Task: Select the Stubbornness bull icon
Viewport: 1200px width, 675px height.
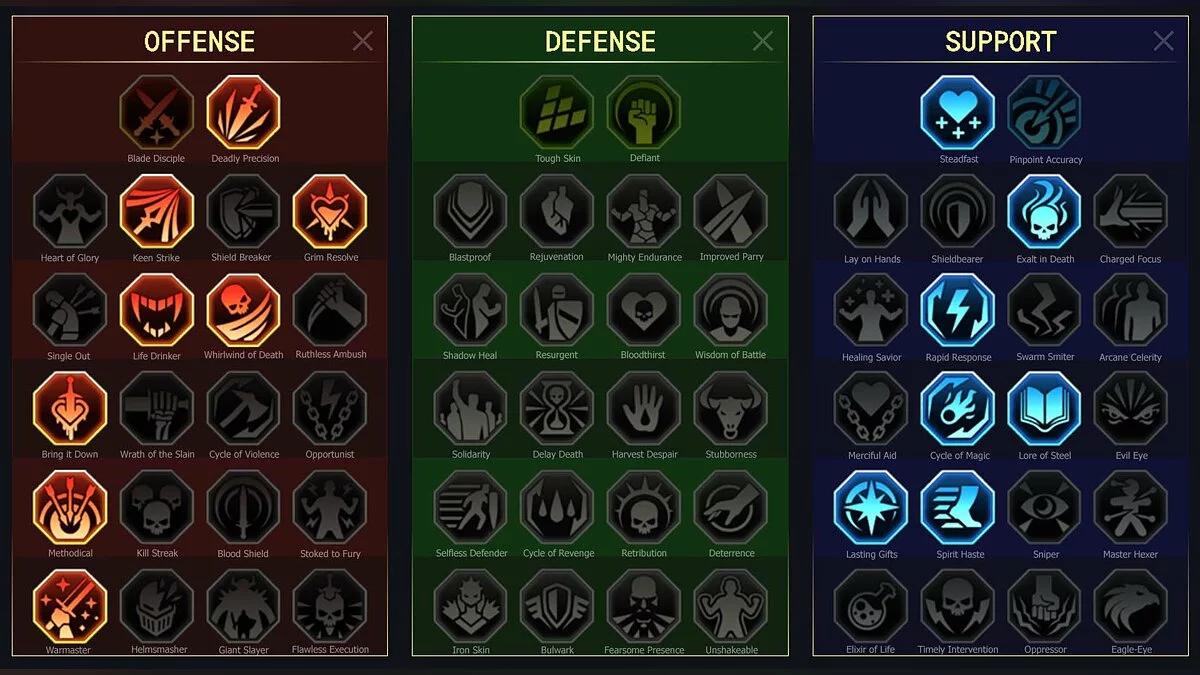Action: coord(731,408)
